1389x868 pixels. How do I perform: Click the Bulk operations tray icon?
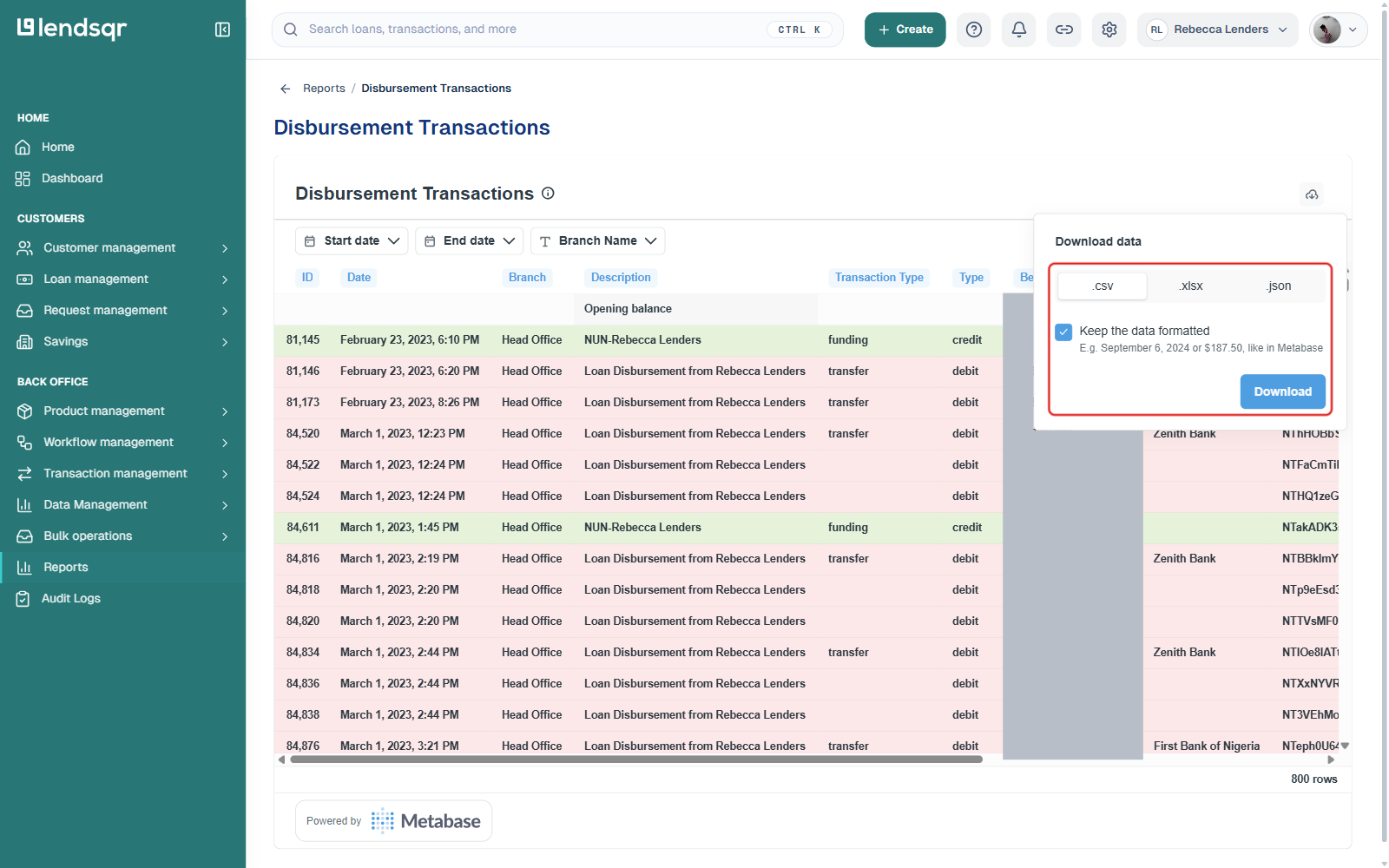[x=25, y=536]
